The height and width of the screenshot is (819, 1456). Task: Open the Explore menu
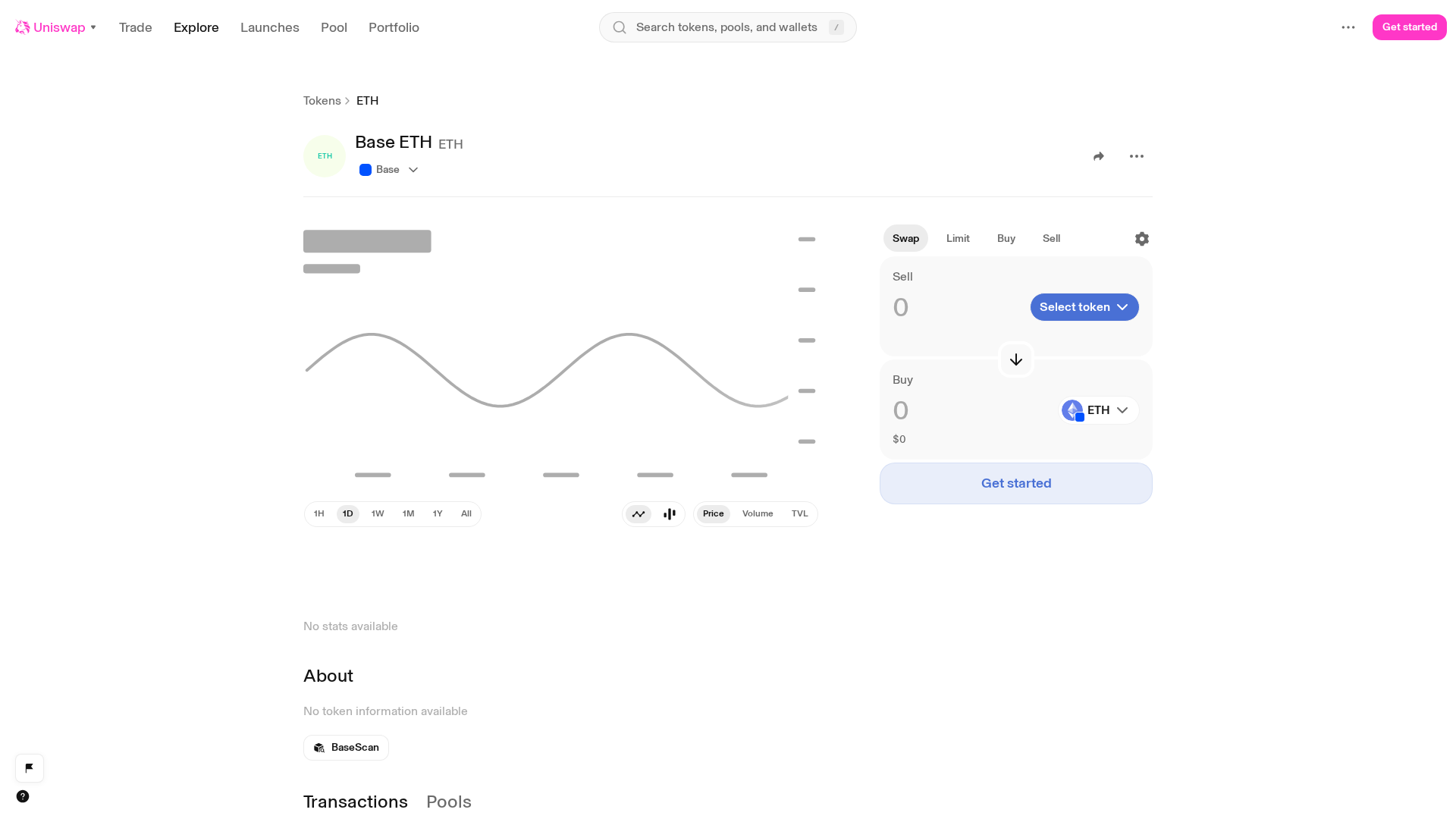[196, 27]
